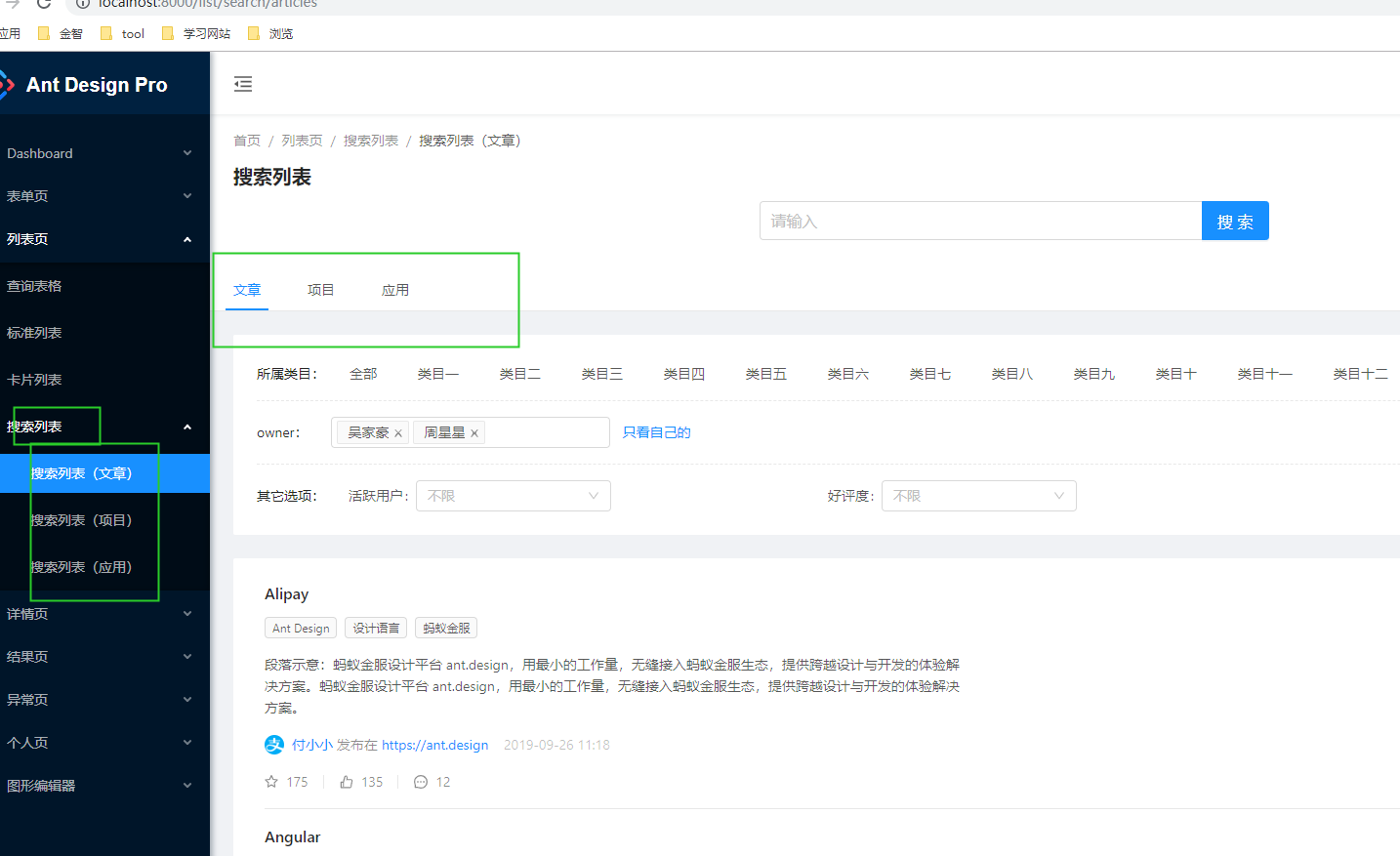Click the Ant Design Pro logo icon
This screenshot has height=856, width=1400.
pos(7,85)
